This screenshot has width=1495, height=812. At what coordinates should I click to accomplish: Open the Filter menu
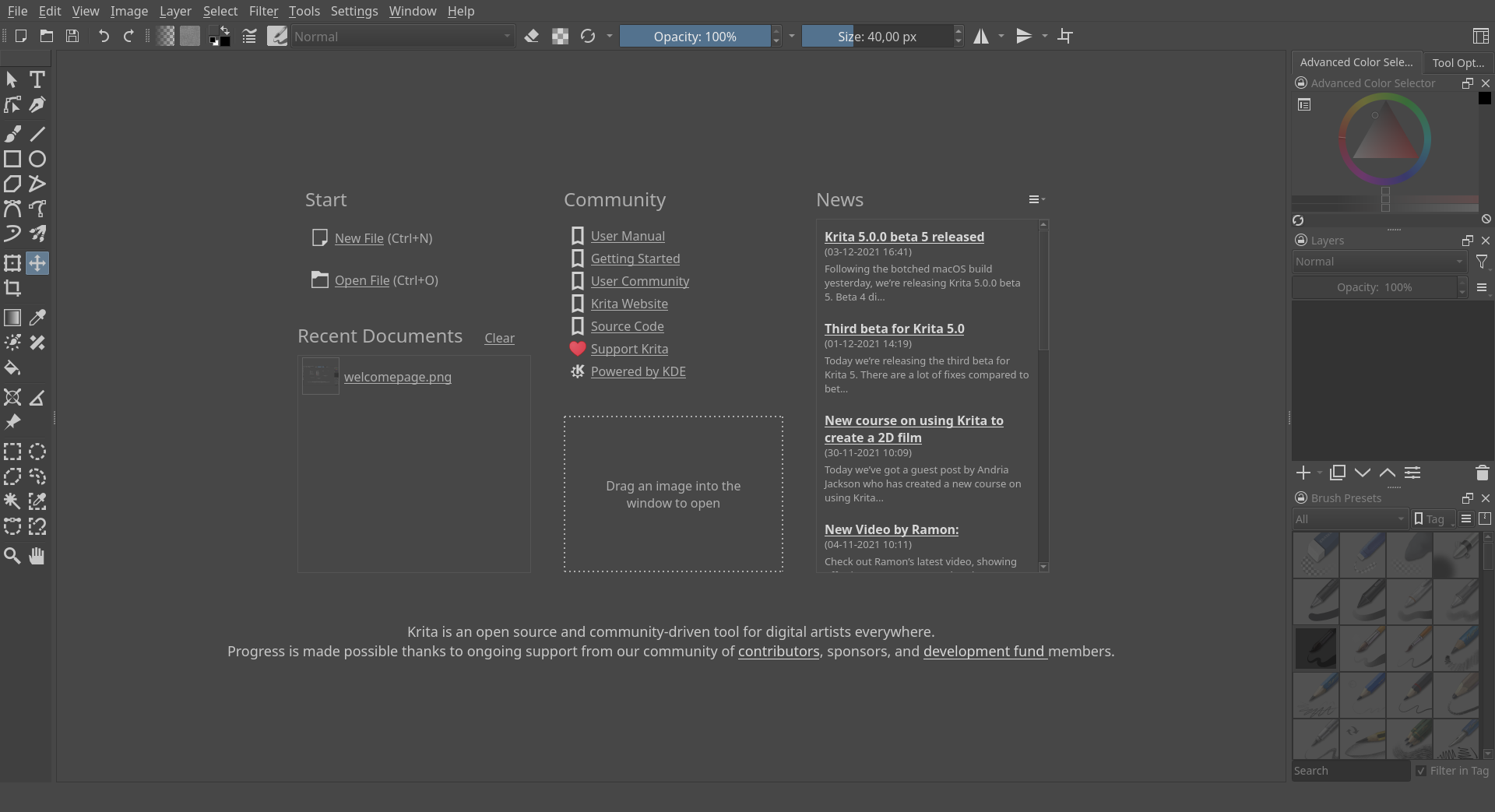pos(263,11)
